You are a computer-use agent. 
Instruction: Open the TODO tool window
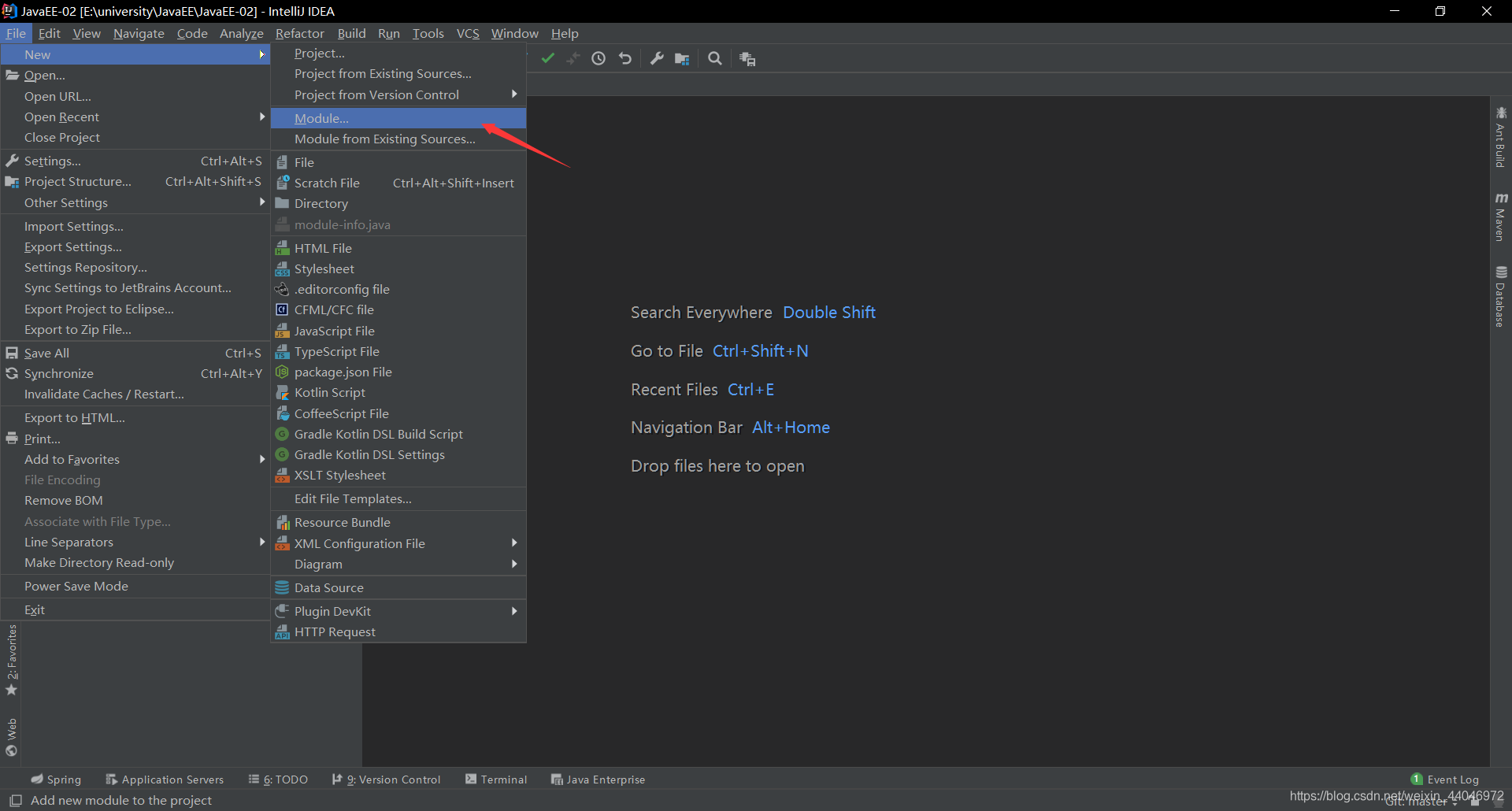click(x=278, y=780)
